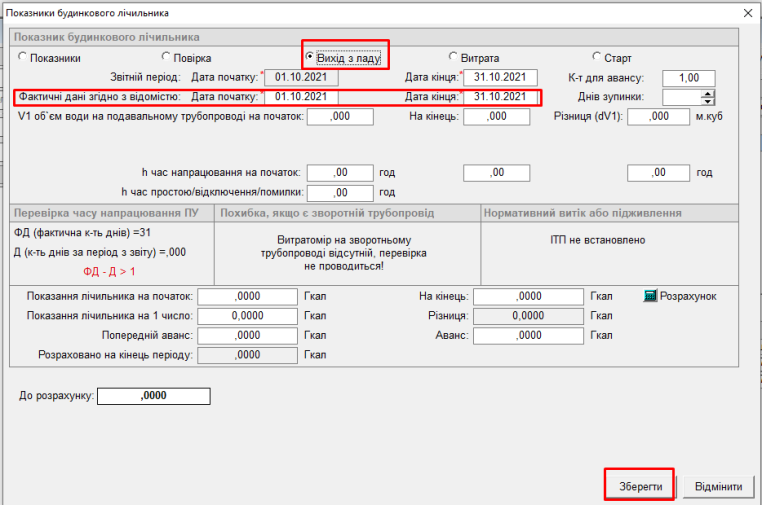Select the Повірка radio option
This screenshot has width=762, height=505.
(x=165, y=58)
